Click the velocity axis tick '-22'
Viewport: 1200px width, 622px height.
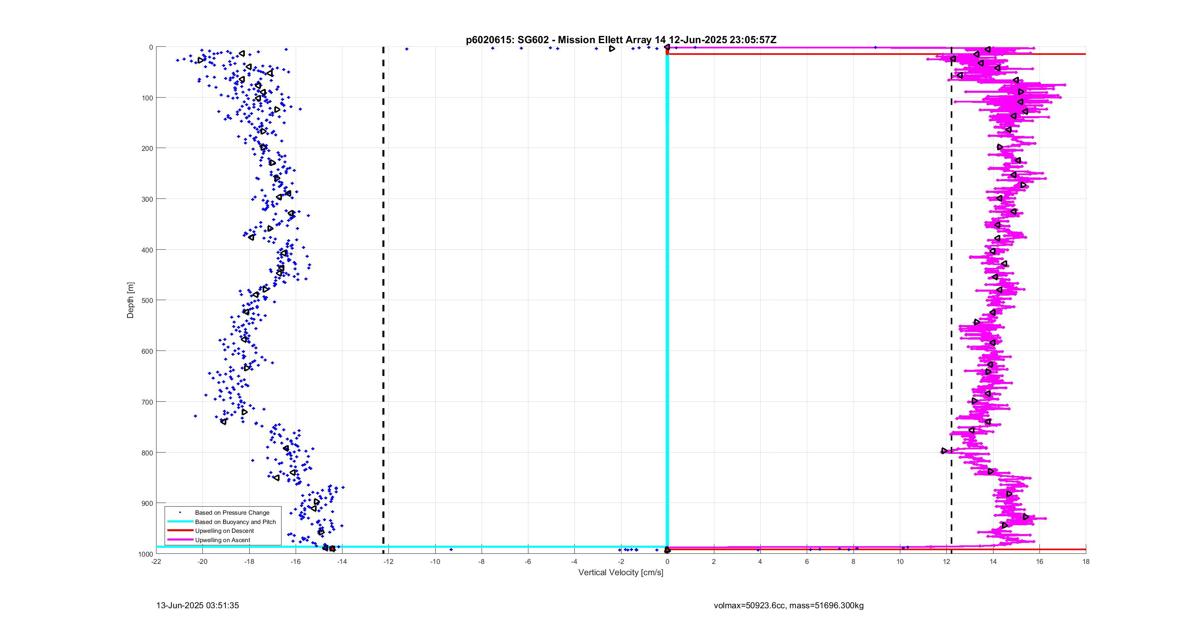156,562
